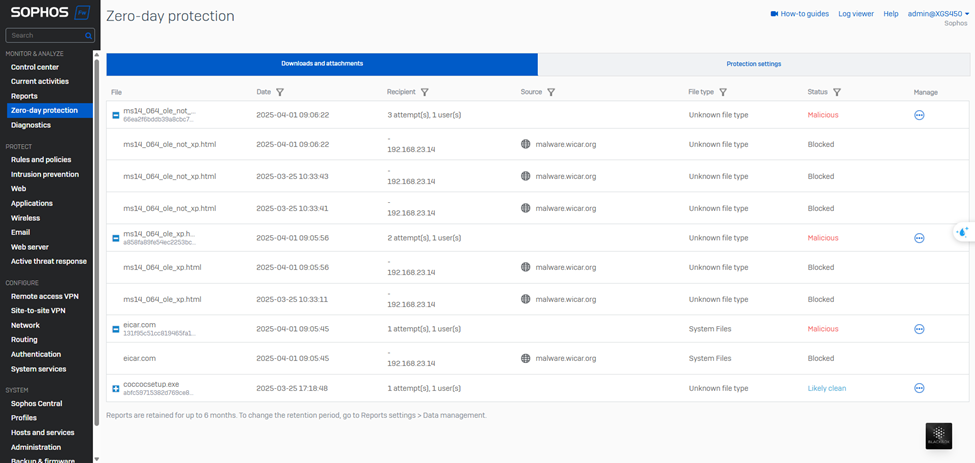Open the File type filter
This screenshot has height=463, width=975.
click(x=723, y=92)
